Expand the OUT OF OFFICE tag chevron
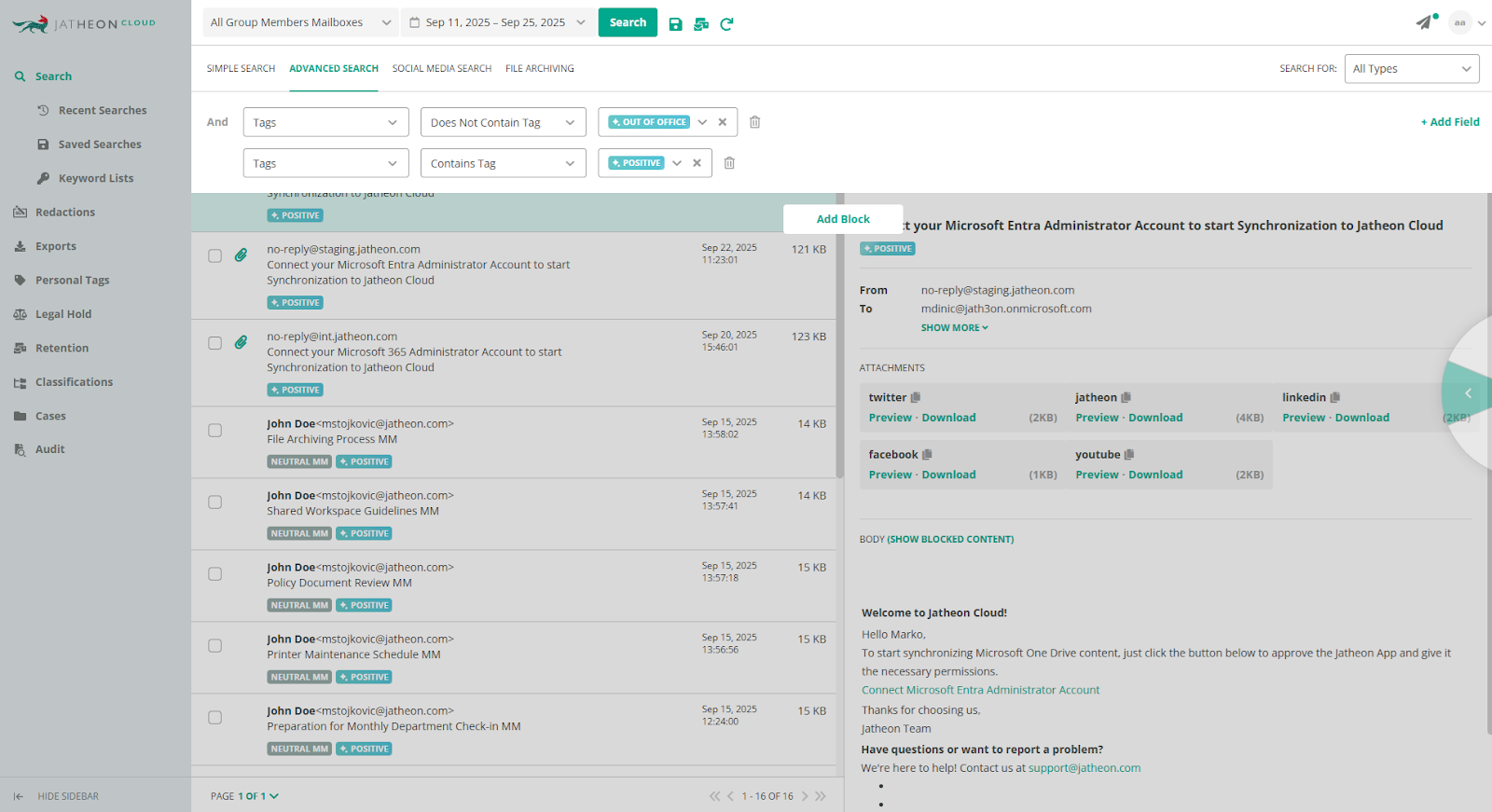The image size is (1492, 812). [702, 122]
